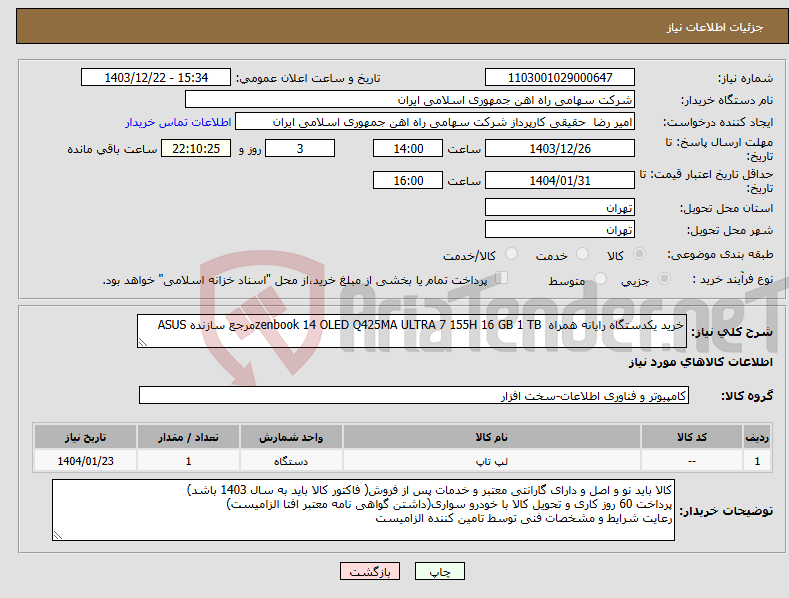Click the کد کالا column header
Screen dimensions: 789x598
click(692, 437)
